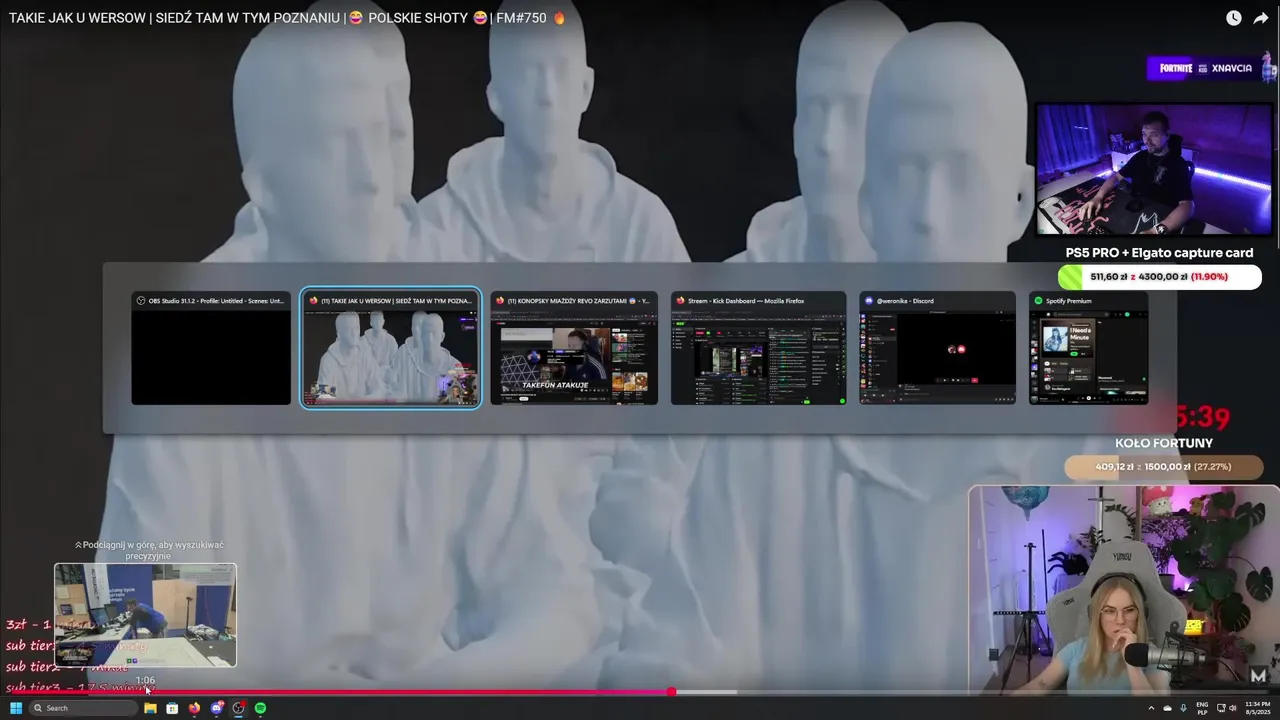Click Firefox icon on KONOPSKY thumbnail title
1280x720 pixels.
coord(500,300)
